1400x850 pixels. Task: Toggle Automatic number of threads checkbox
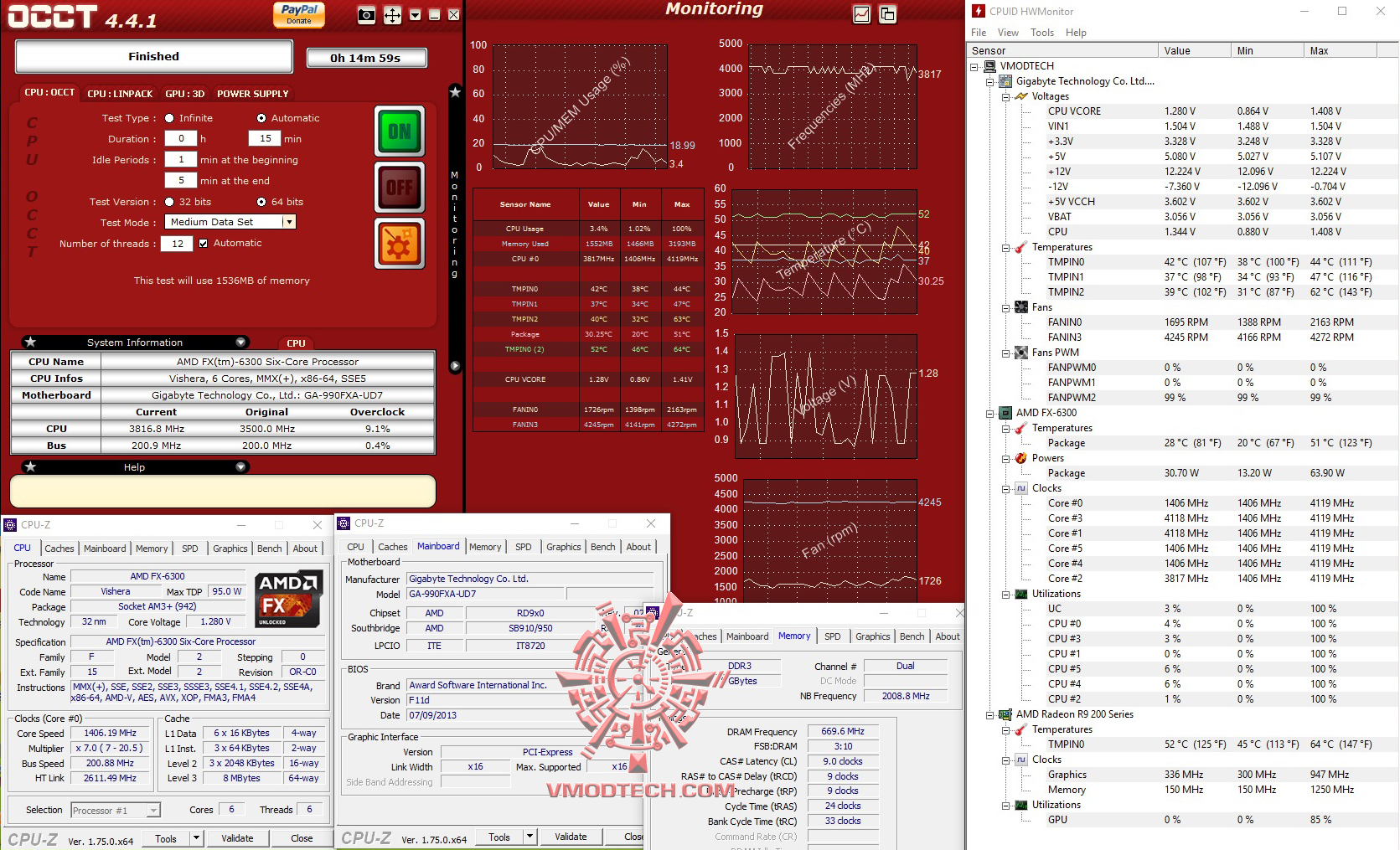203,243
